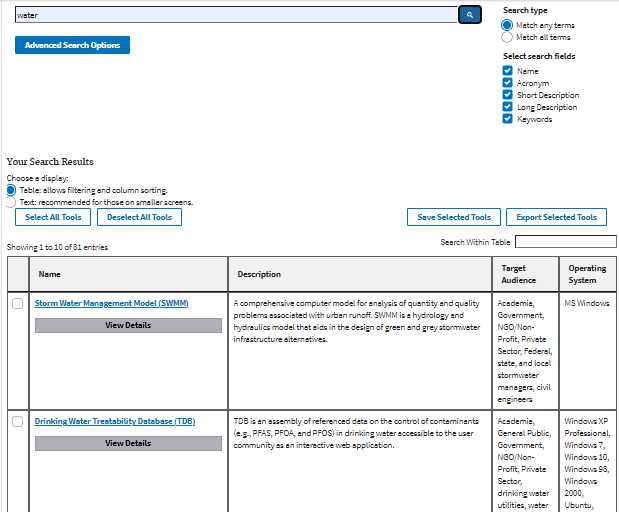This screenshot has width=619, height=512.
Task: Click the TDB operating system cell
Action: click(587, 463)
